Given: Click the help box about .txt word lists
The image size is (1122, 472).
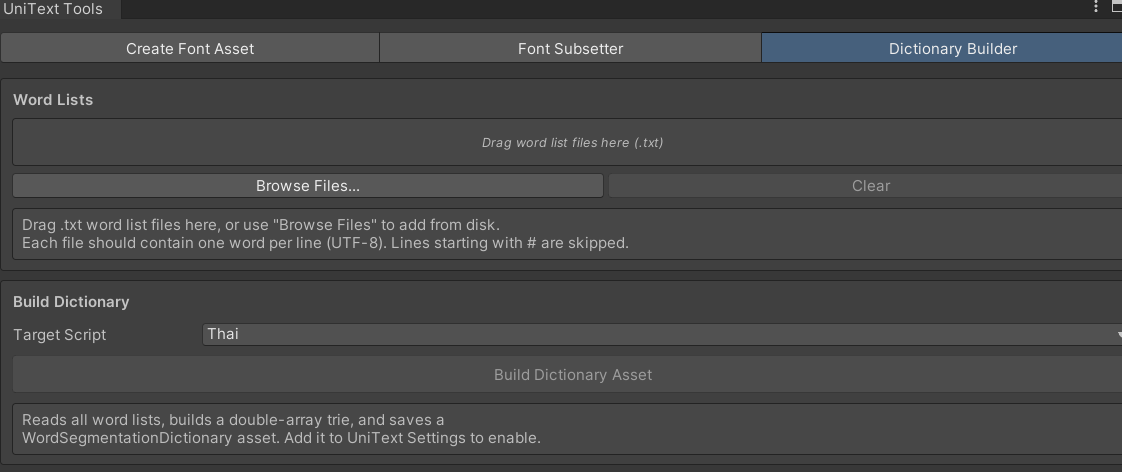Looking at the screenshot, I should [x=567, y=234].
